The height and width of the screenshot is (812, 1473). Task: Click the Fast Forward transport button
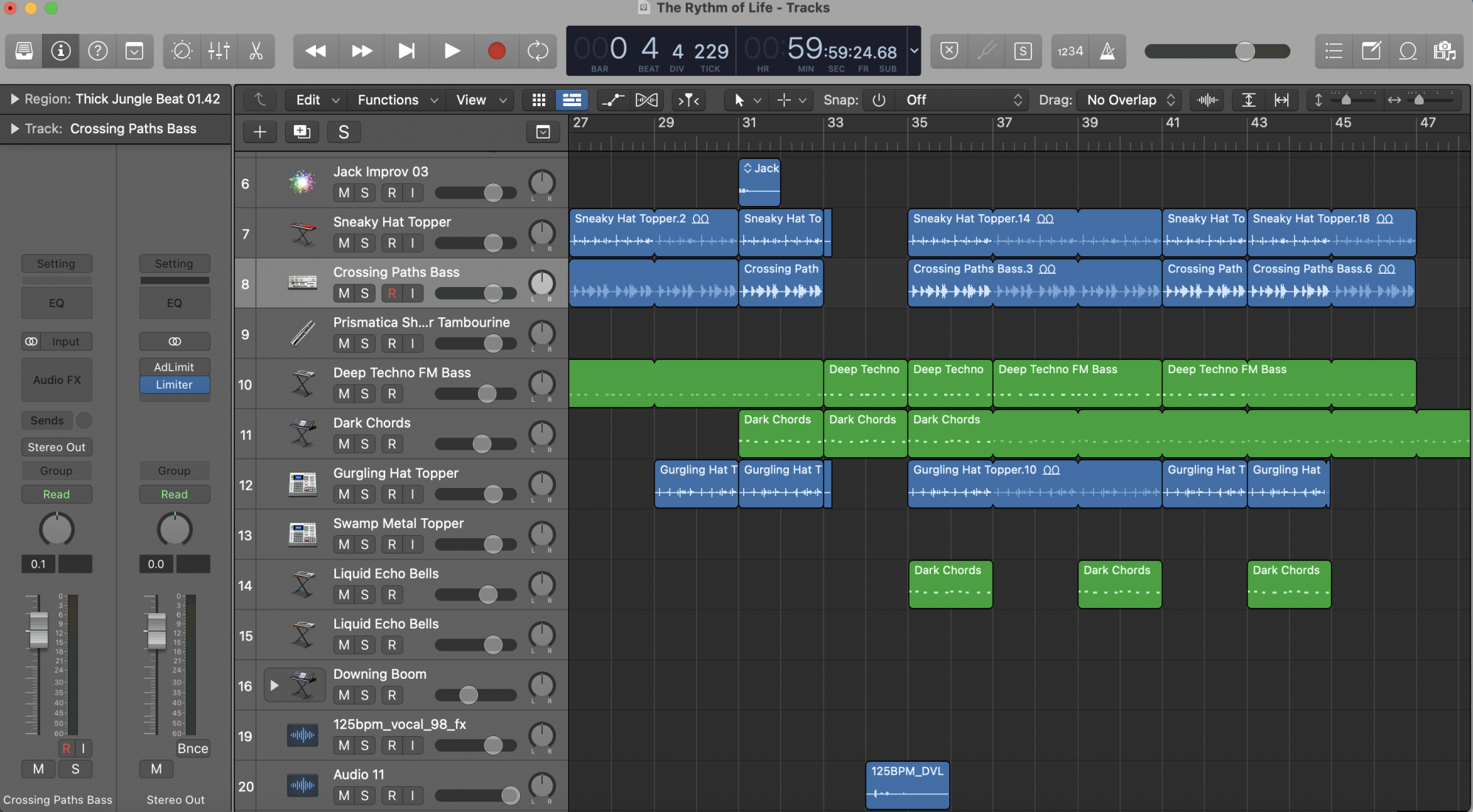coord(361,51)
